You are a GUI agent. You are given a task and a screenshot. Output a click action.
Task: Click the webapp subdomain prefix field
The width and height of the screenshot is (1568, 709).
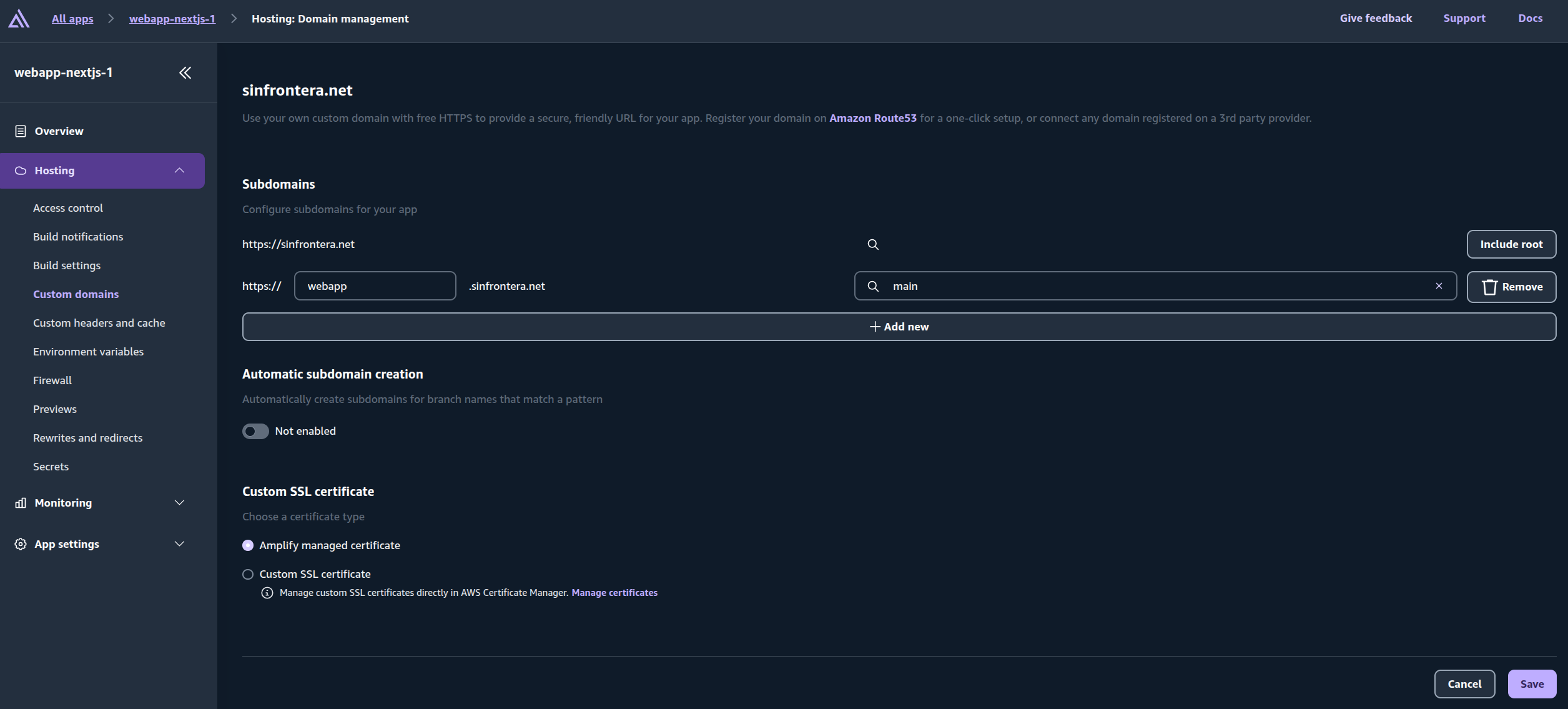(375, 286)
